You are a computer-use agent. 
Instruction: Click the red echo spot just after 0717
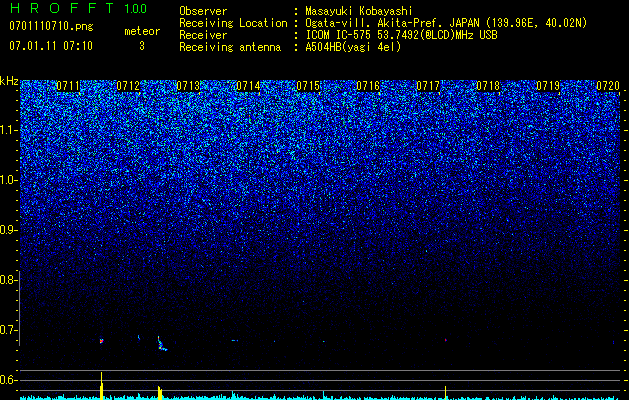point(446,340)
